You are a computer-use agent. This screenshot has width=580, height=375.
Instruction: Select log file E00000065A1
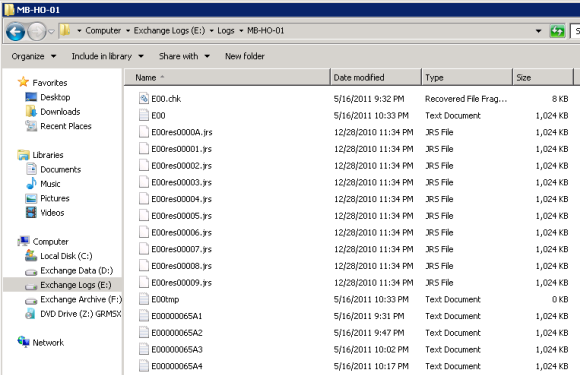[x=177, y=316]
